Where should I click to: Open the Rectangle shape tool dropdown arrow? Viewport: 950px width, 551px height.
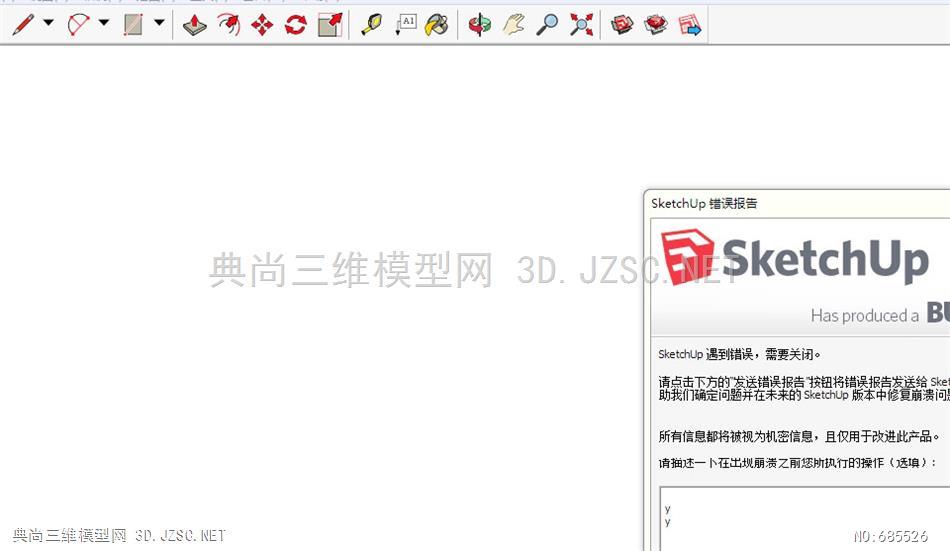(x=159, y=23)
